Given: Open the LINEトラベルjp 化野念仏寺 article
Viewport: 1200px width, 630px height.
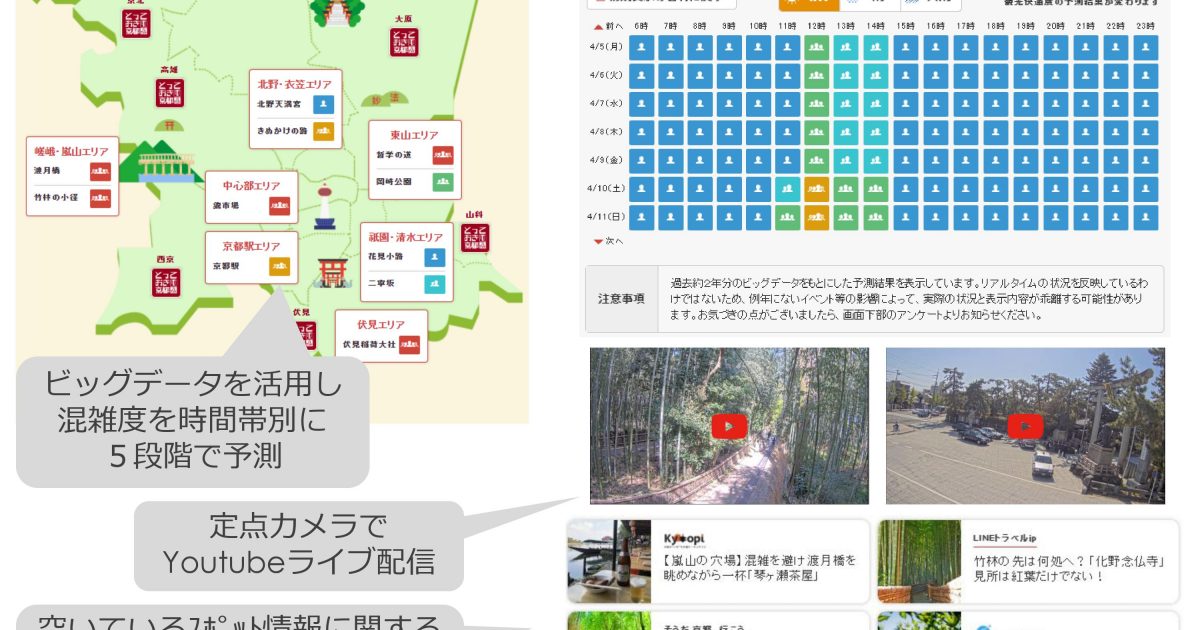Looking at the screenshot, I should (1028, 561).
